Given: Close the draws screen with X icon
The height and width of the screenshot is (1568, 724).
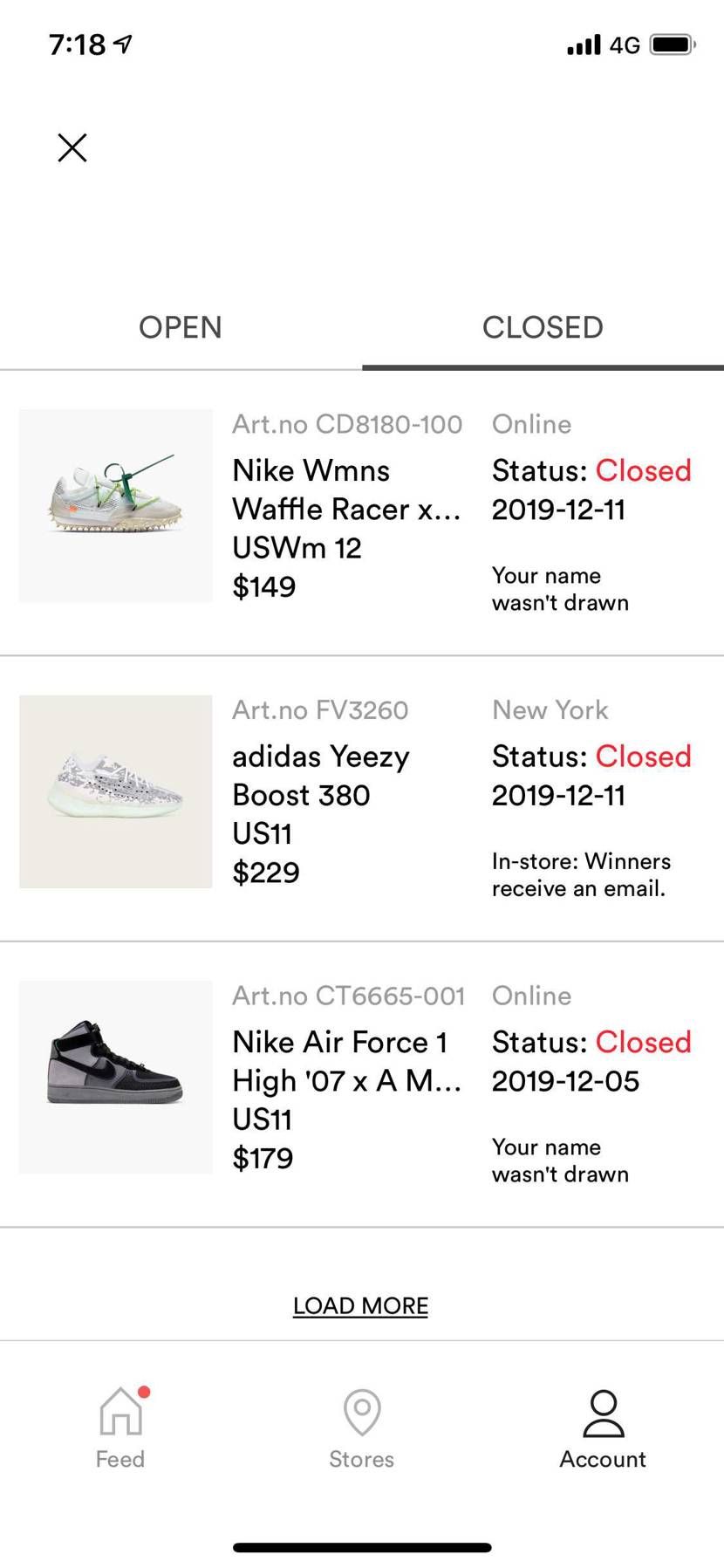Looking at the screenshot, I should click(72, 147).
